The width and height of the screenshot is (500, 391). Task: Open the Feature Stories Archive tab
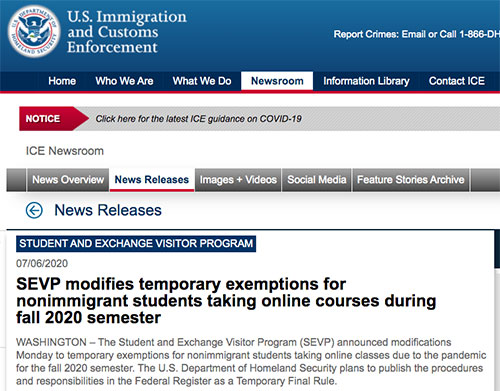[x=411, y=180]
